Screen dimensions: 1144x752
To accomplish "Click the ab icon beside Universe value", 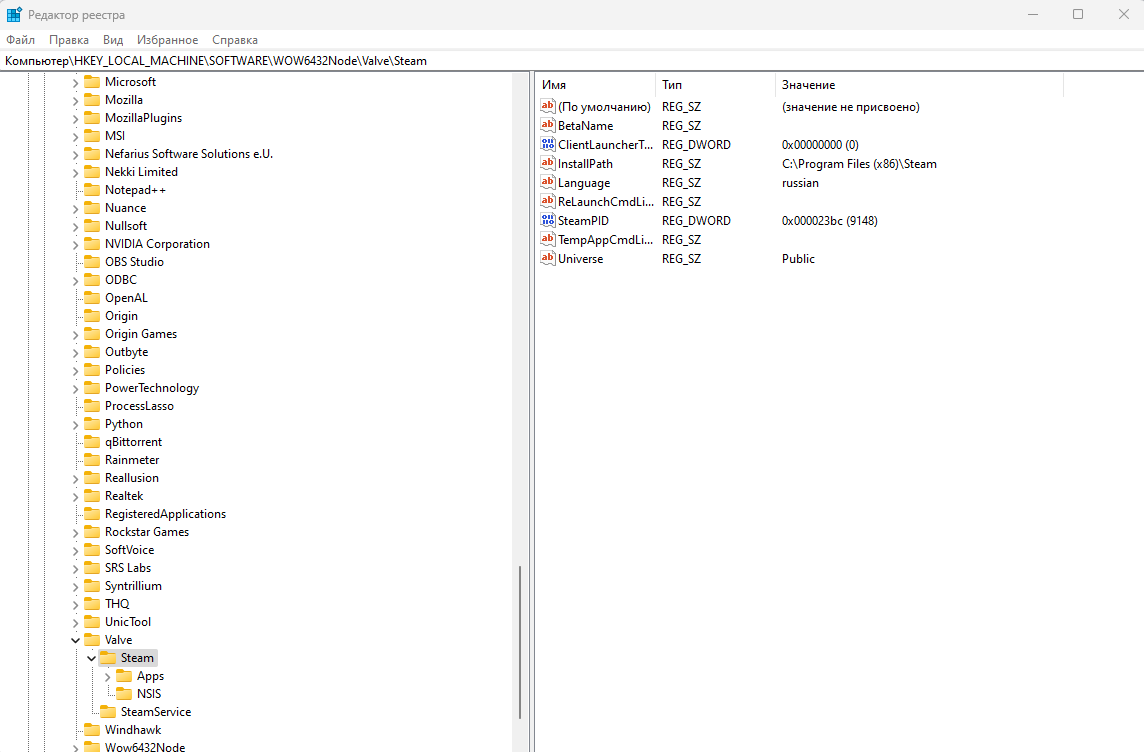I will tap(547, 258).
